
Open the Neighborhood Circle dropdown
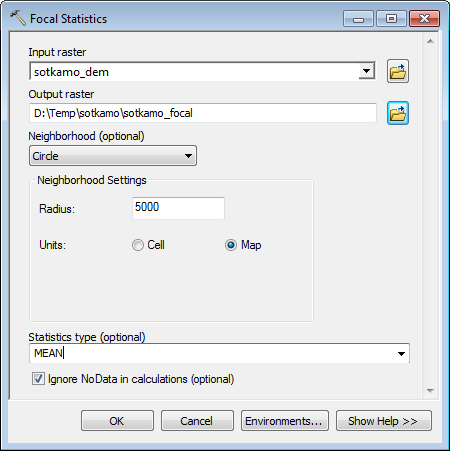[x=113, y=156]
